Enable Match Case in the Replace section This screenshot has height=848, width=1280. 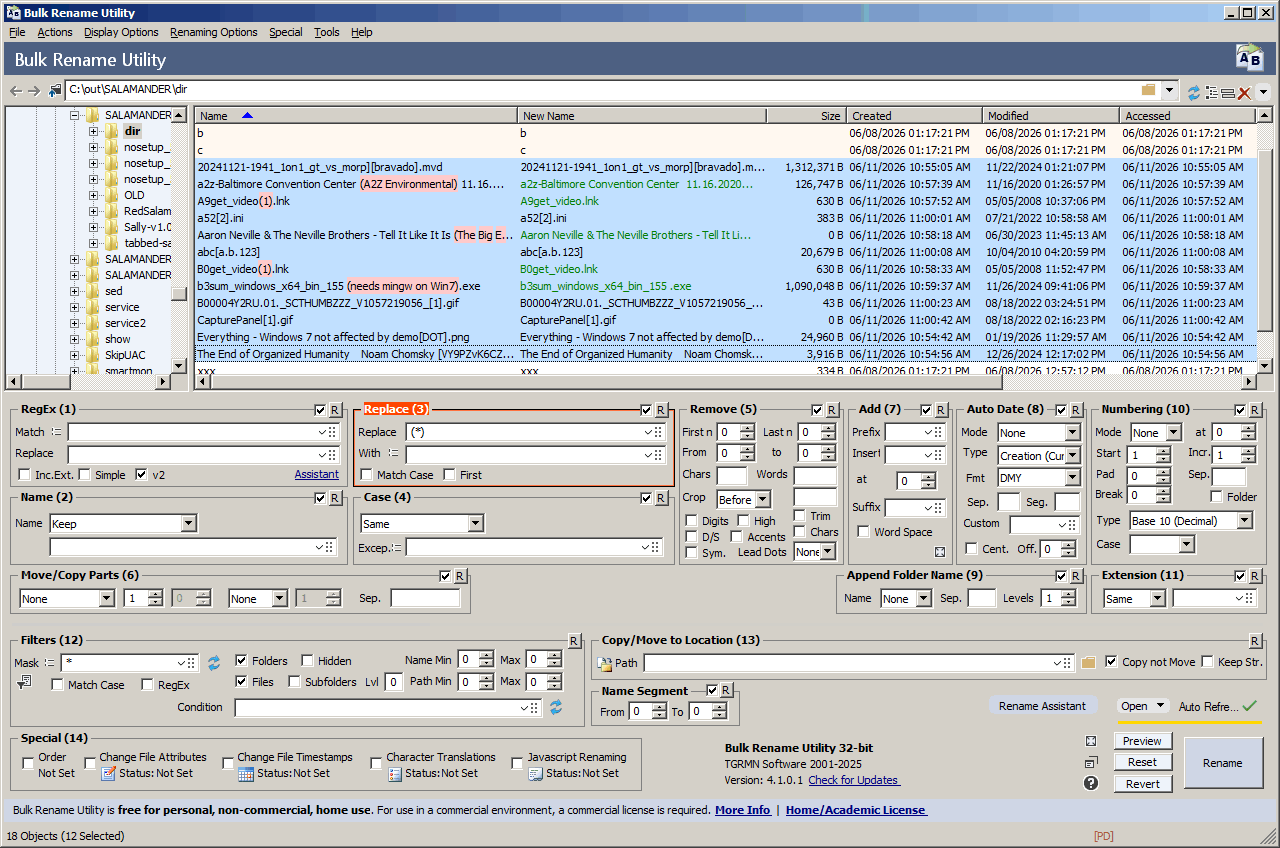click(367, 475)
